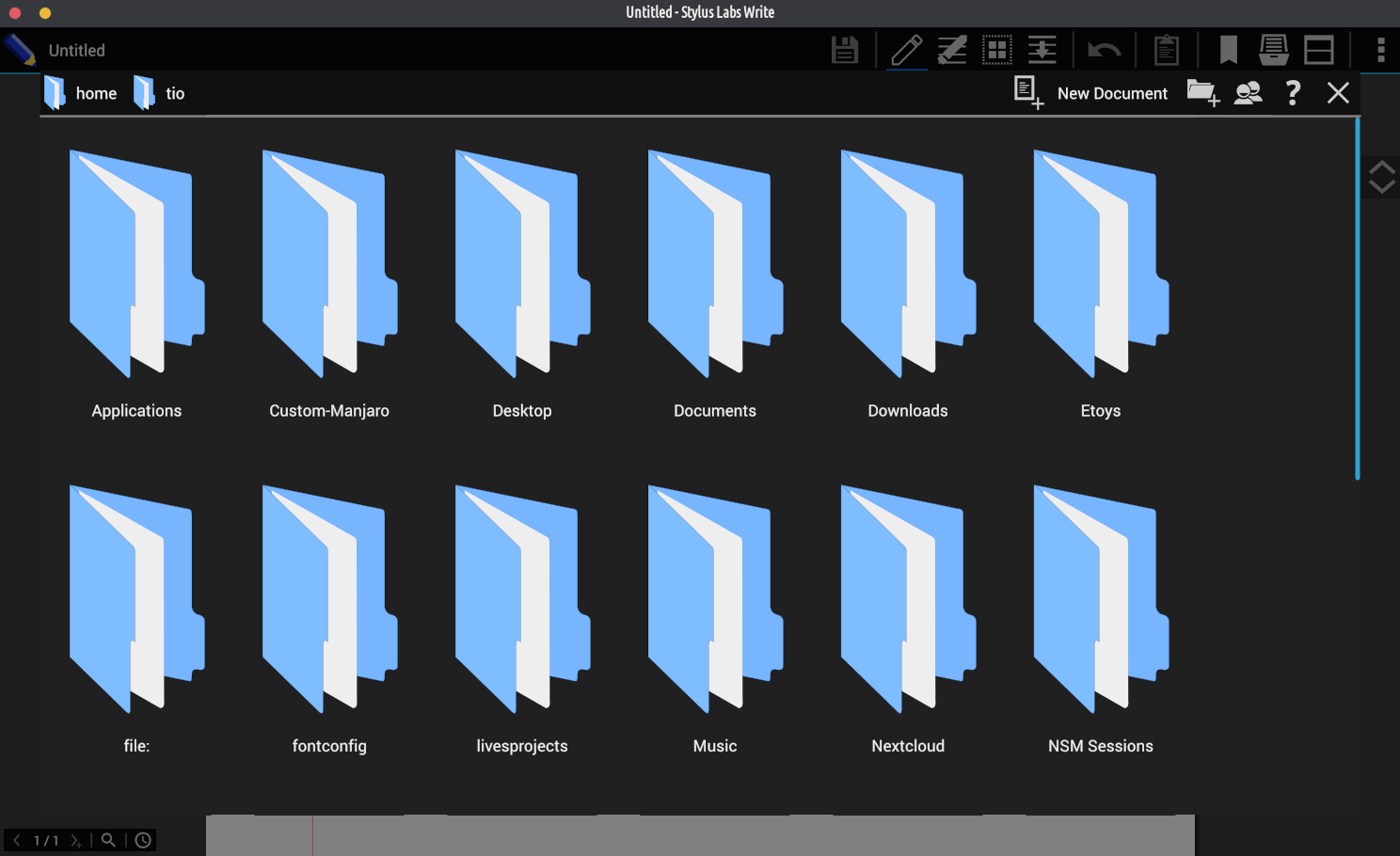Click the Untitled document title

coord(77,51)
